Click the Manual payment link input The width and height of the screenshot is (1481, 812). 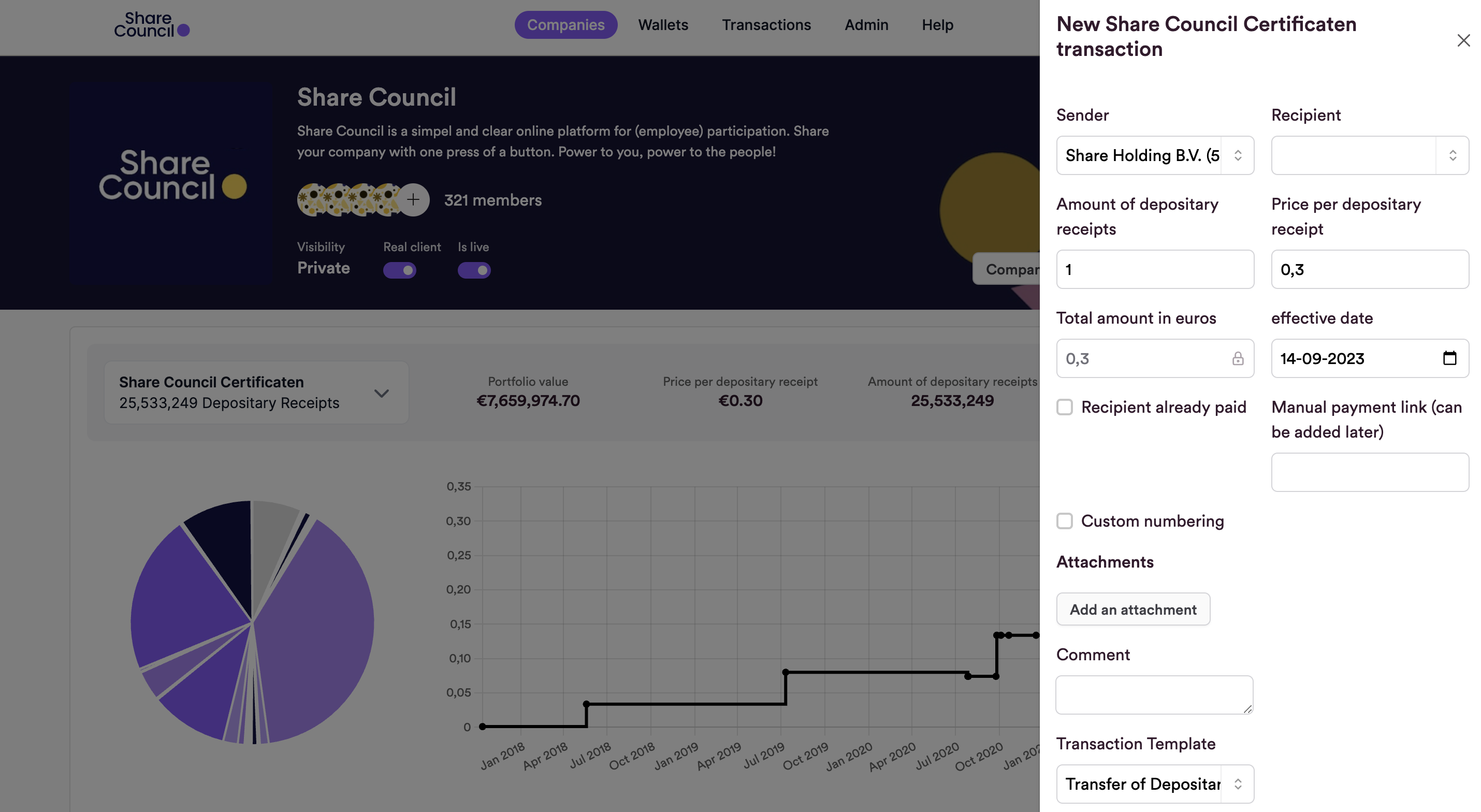[x=1370, y=472]
